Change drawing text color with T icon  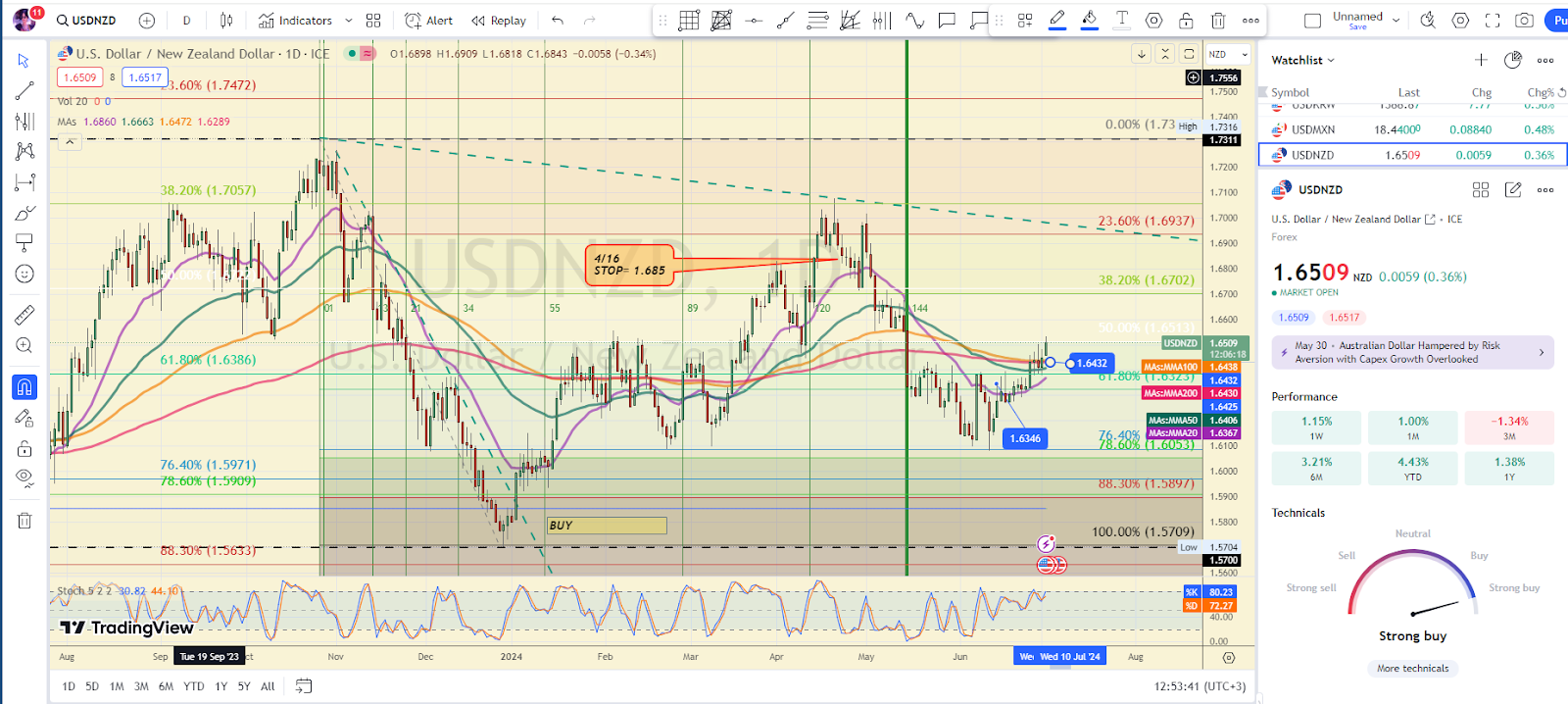[x=1122, y=21]
